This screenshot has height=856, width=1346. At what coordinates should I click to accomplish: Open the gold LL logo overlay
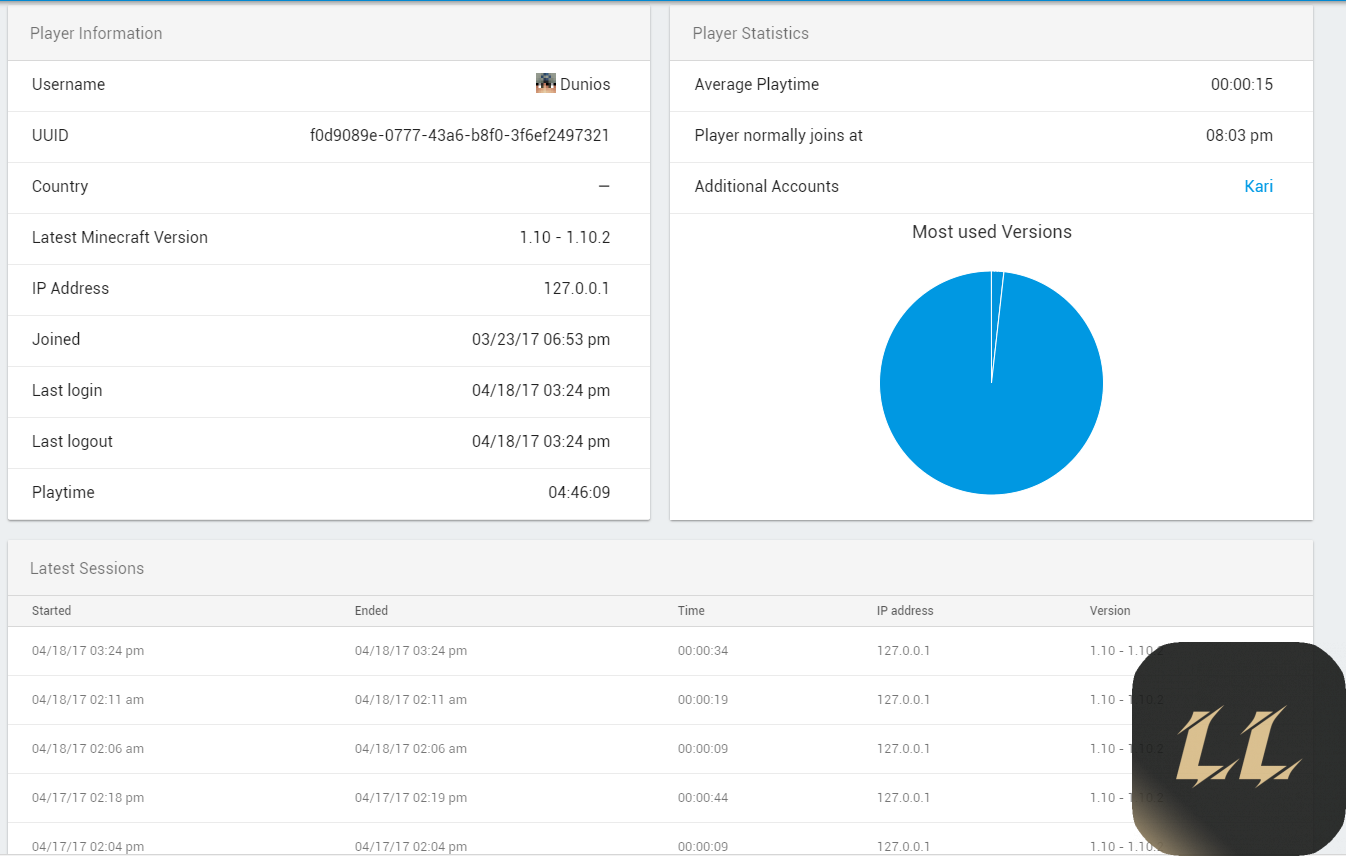(1238, 748)
